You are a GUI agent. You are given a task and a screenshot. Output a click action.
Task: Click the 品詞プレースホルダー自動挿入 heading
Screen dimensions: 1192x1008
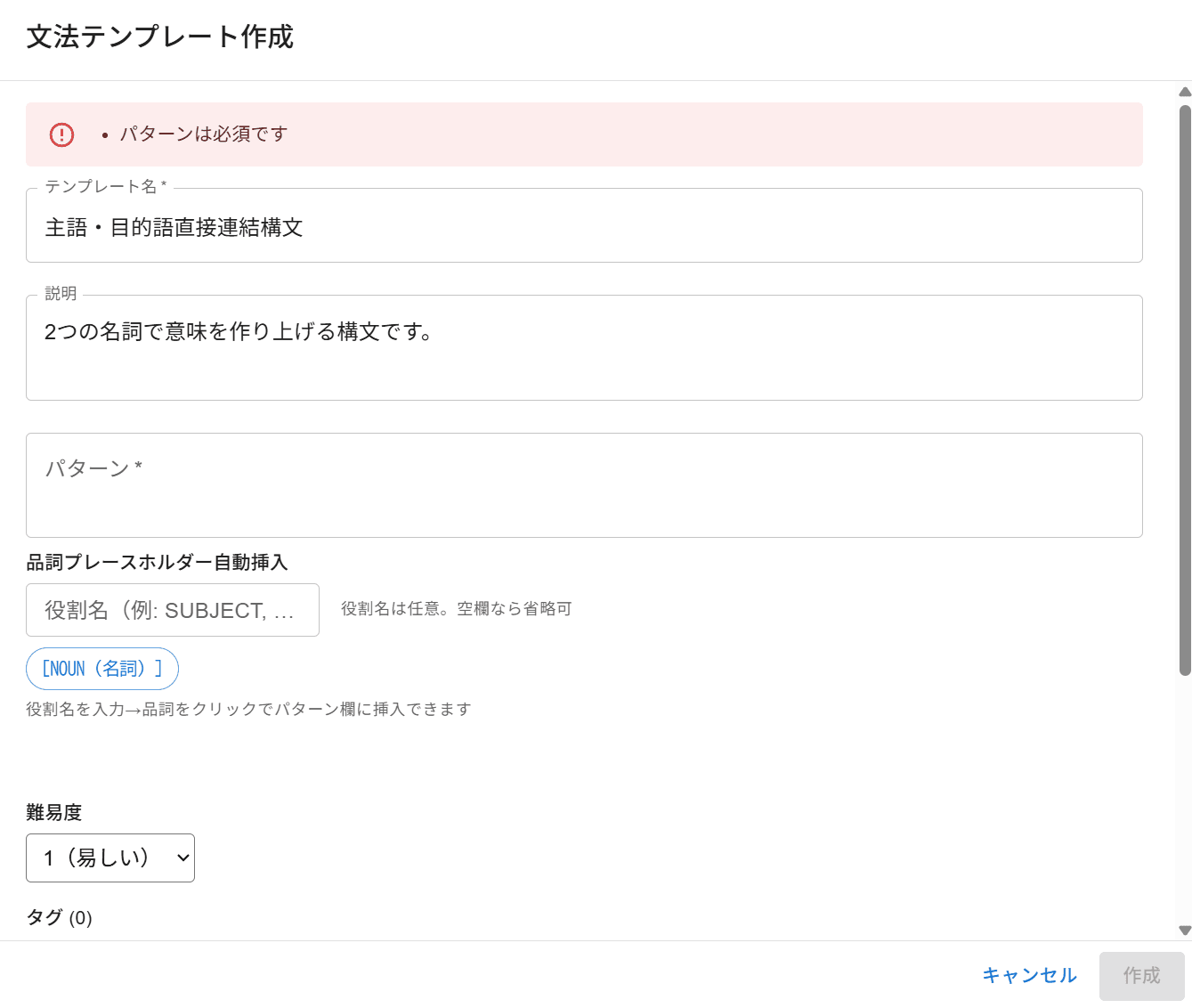[x=158, y=563]
